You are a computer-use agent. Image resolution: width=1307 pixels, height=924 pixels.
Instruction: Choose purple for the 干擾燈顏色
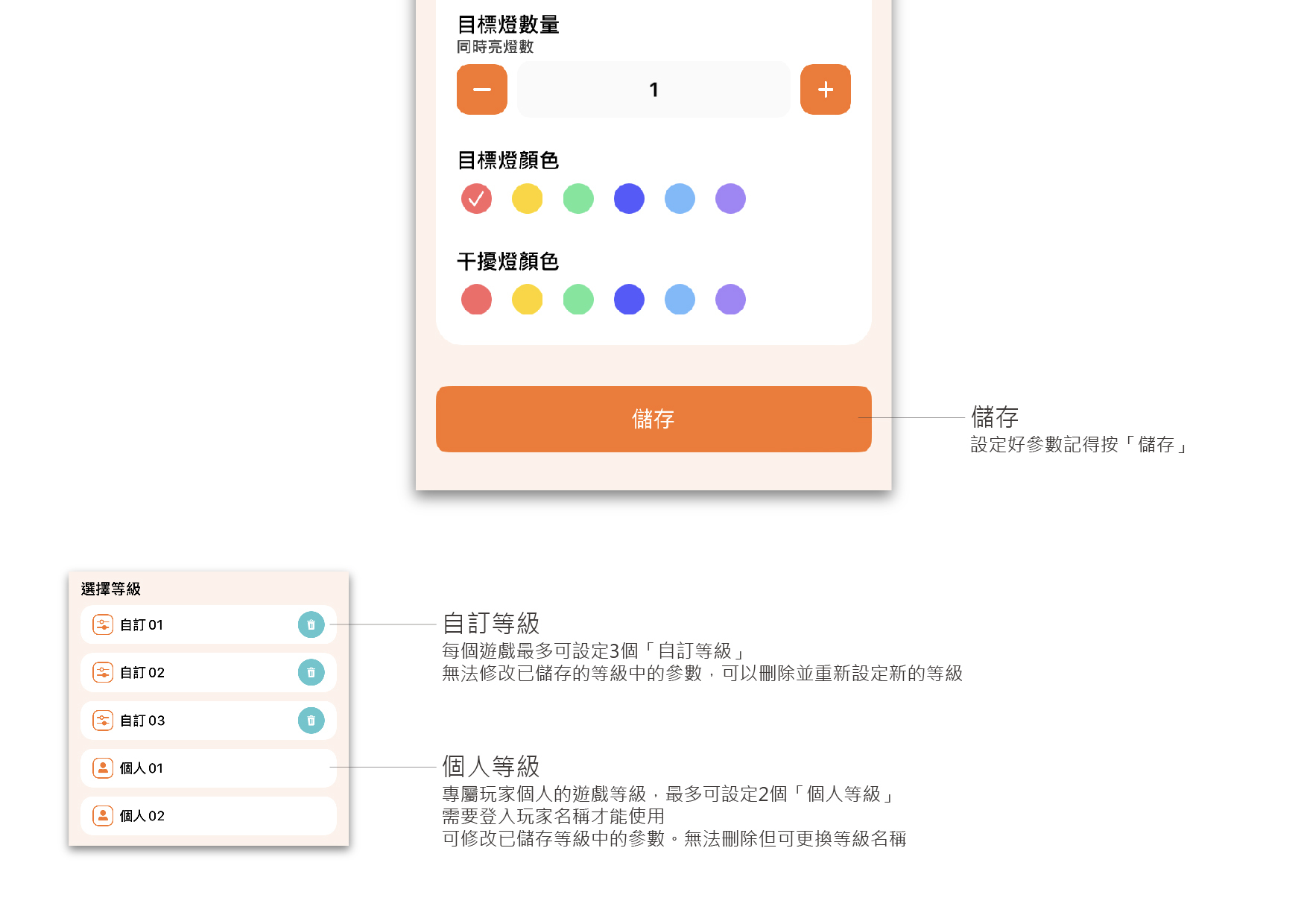tap(730, 299)
